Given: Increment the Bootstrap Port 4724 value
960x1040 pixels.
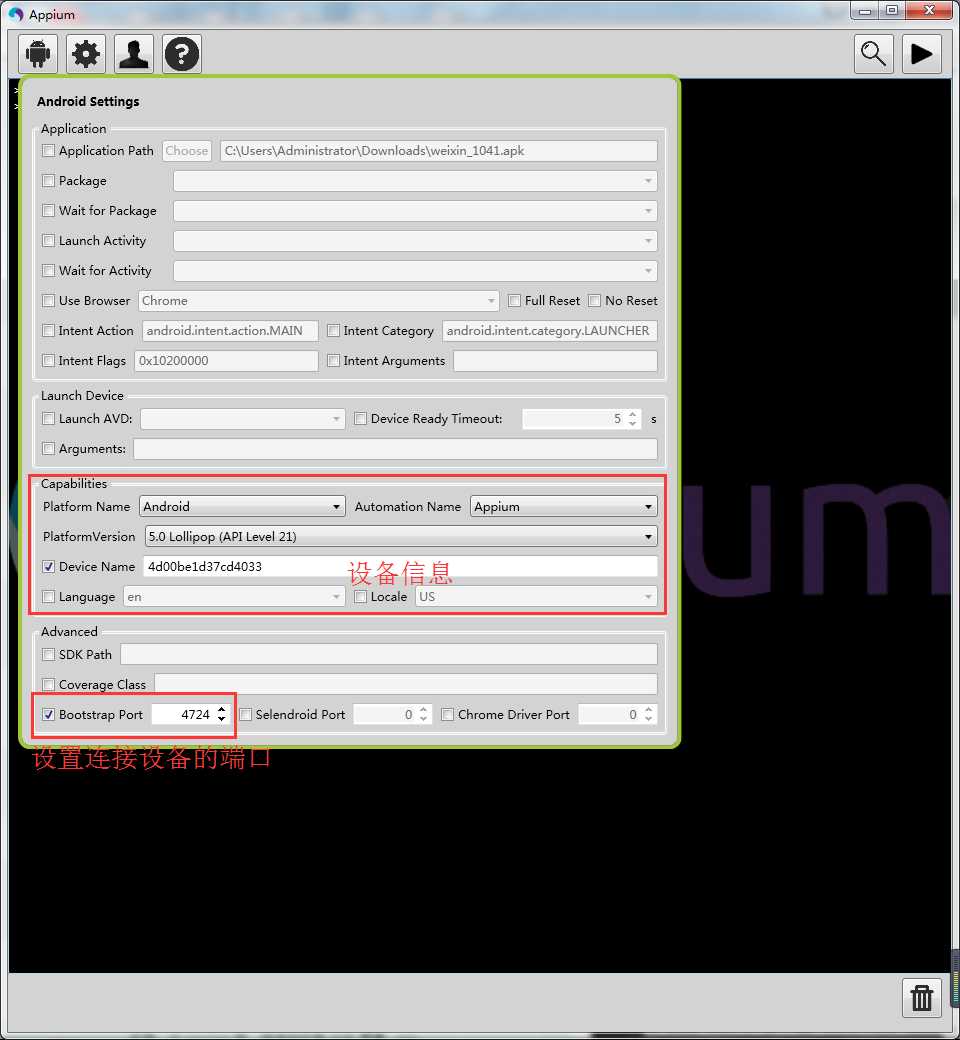Looking at the screenshot, I should pyautogui.click(x=222, y=710).
